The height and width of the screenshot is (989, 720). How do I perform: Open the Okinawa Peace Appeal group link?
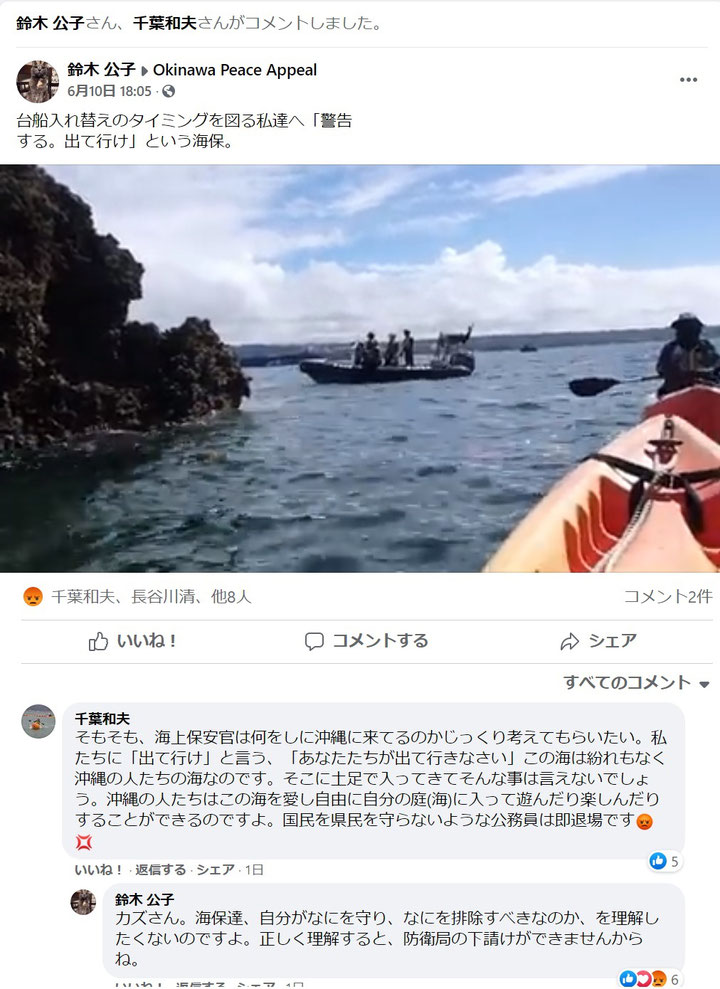[235, 70]
